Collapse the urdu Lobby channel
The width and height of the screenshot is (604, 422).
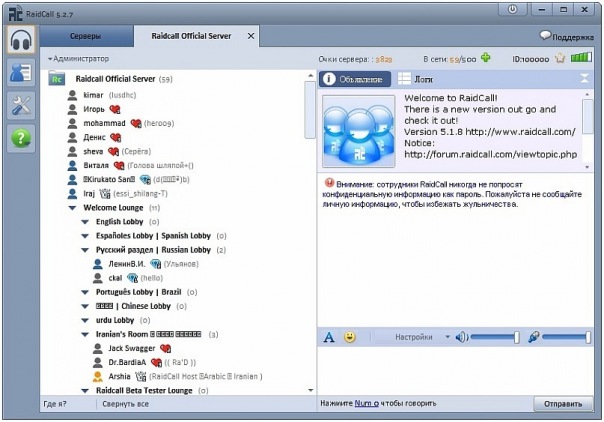pyautogui.click(x=85, y=320)
